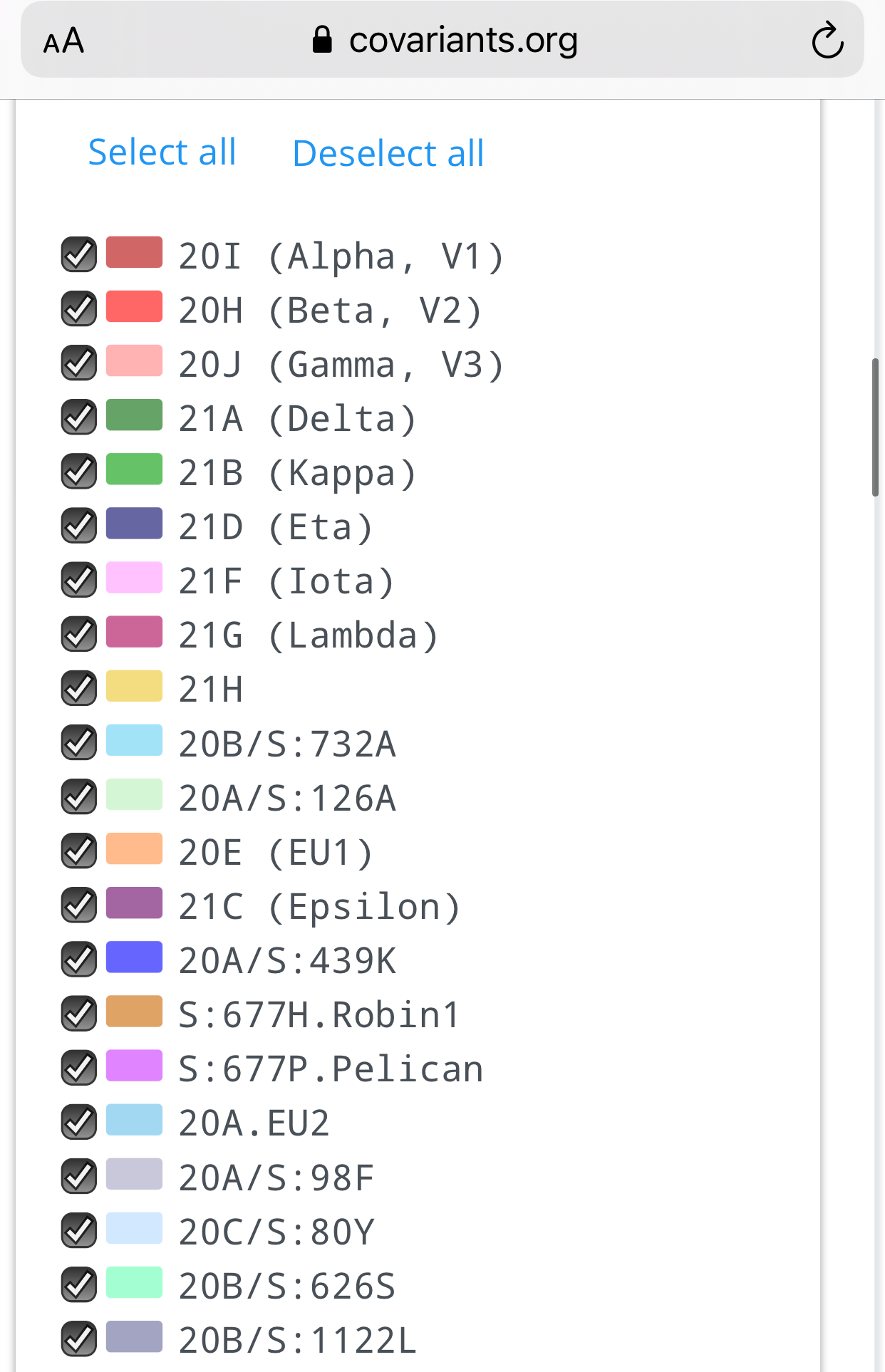Uncheck the 20E (EU1) checkbox
The width and height of the screenshot is (885, 1372).
(79, 851)
